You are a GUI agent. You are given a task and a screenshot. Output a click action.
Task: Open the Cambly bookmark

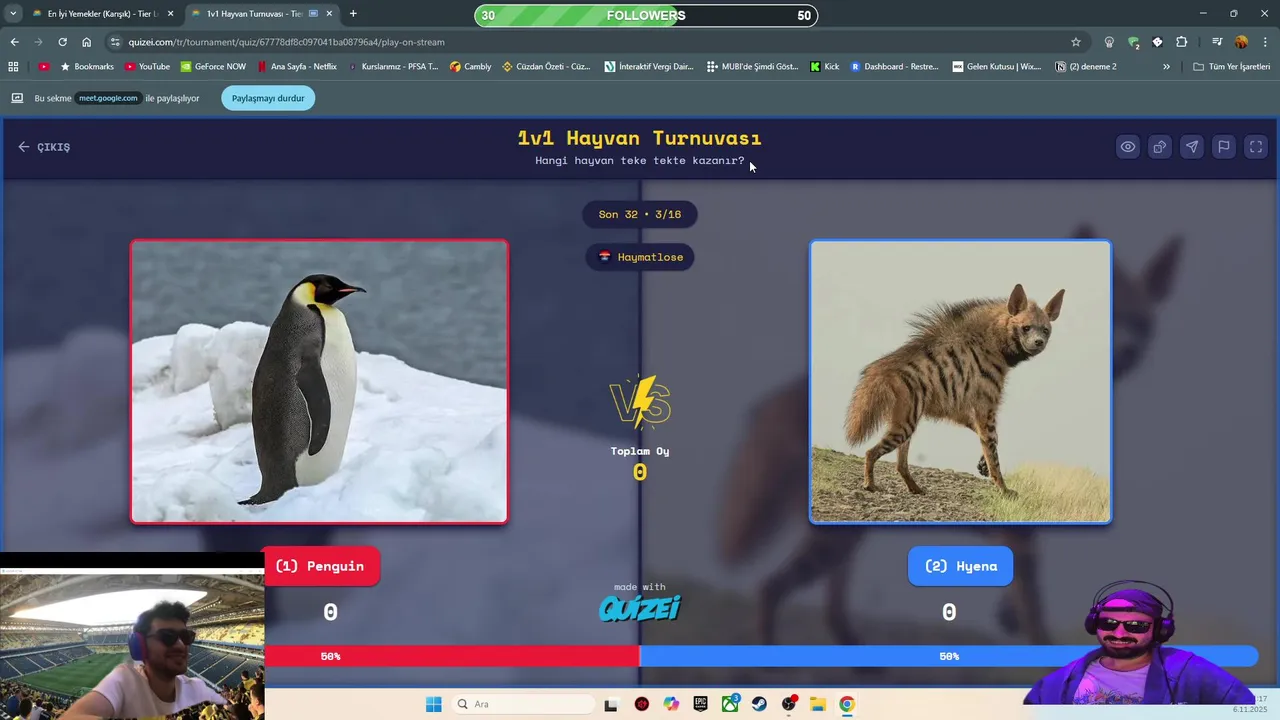[470, 67]
